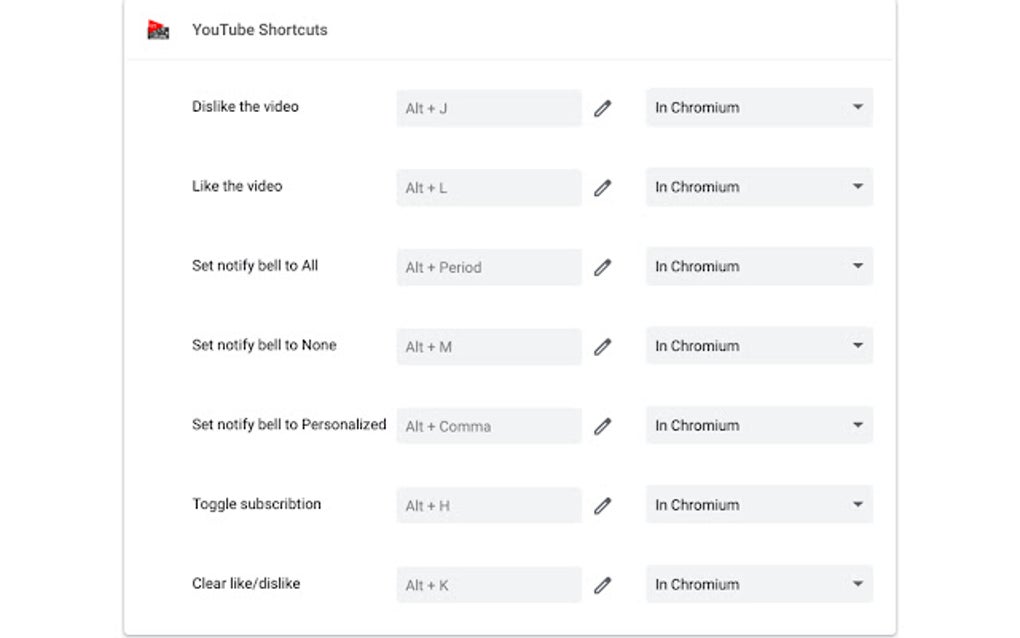Viewport: 1020px width, 638px height.
Task: Edit the Dislike the video shortcut
Action: click(602, 108)
